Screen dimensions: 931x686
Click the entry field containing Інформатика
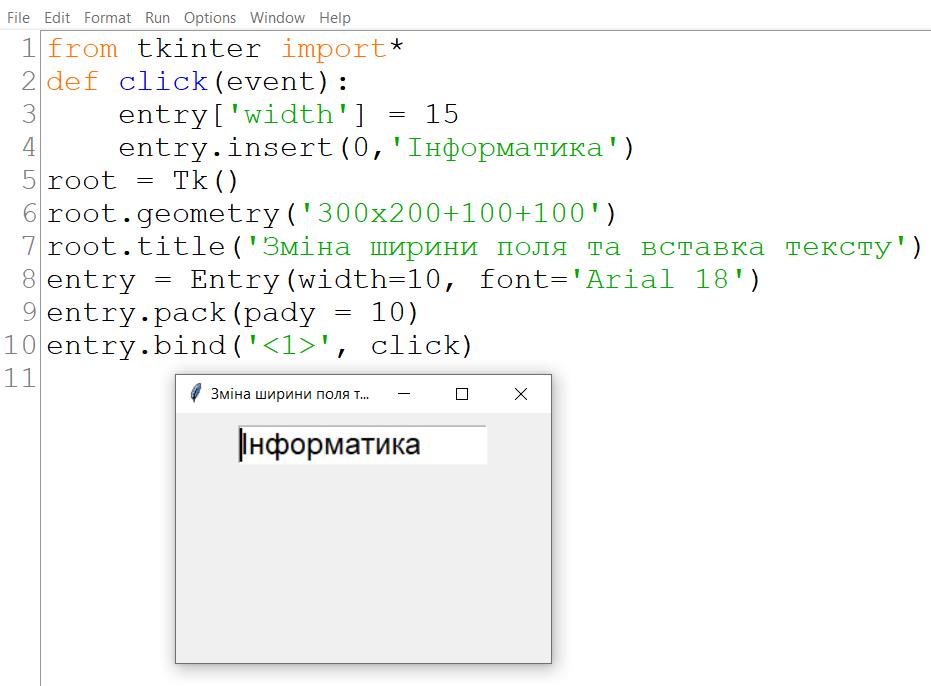coord(363,445)
